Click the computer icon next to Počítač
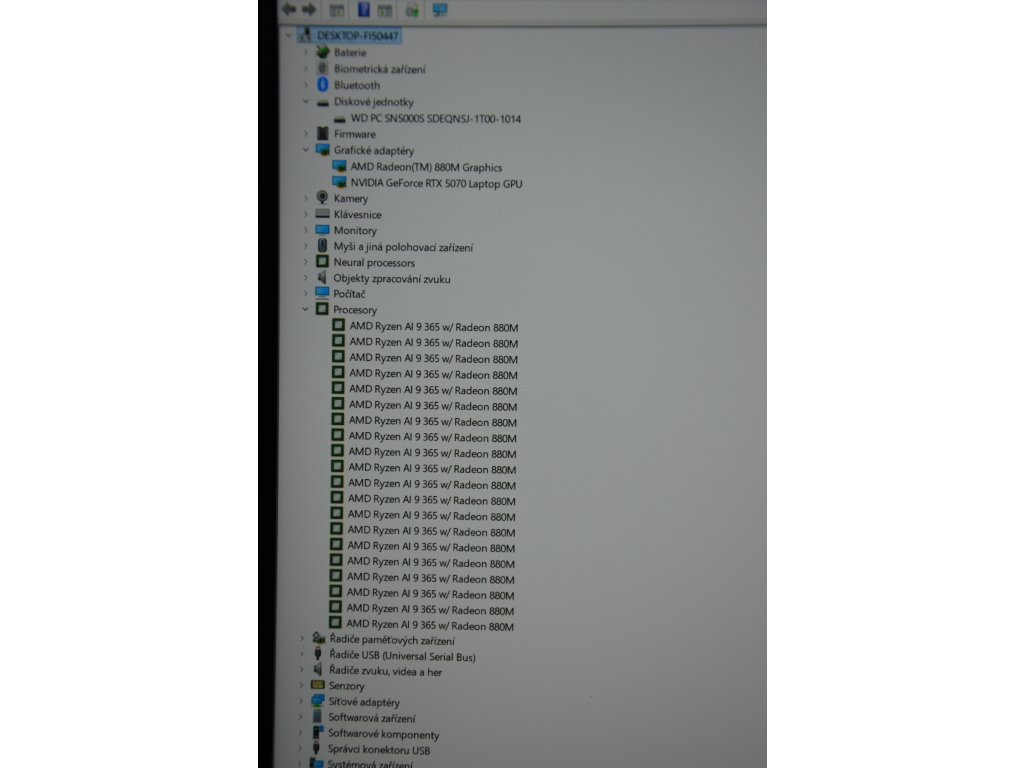Image resolution: width=1024 pixels, height=768 pixels. 322,293
